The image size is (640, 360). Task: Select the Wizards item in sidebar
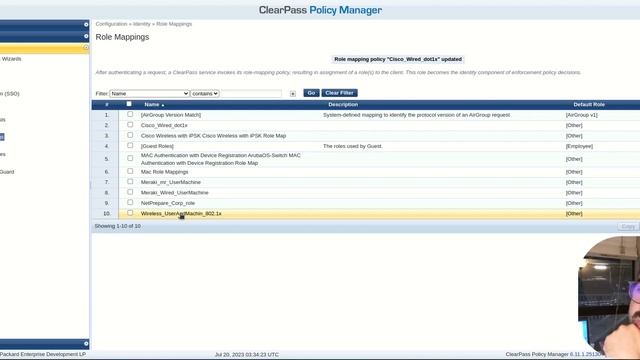point(11,59)
